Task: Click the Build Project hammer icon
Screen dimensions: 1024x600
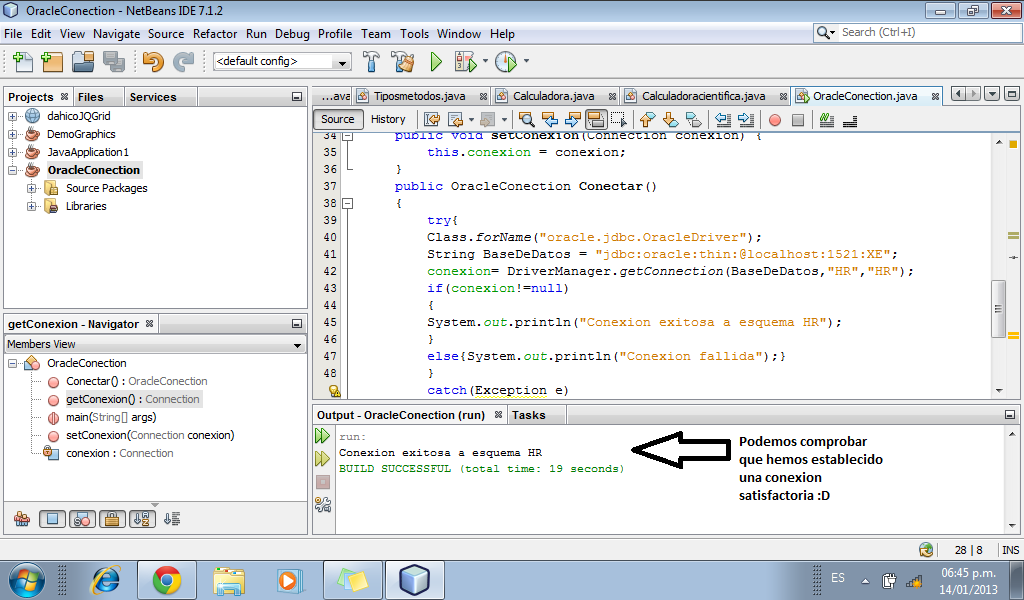Action: (x=372, y=62)
